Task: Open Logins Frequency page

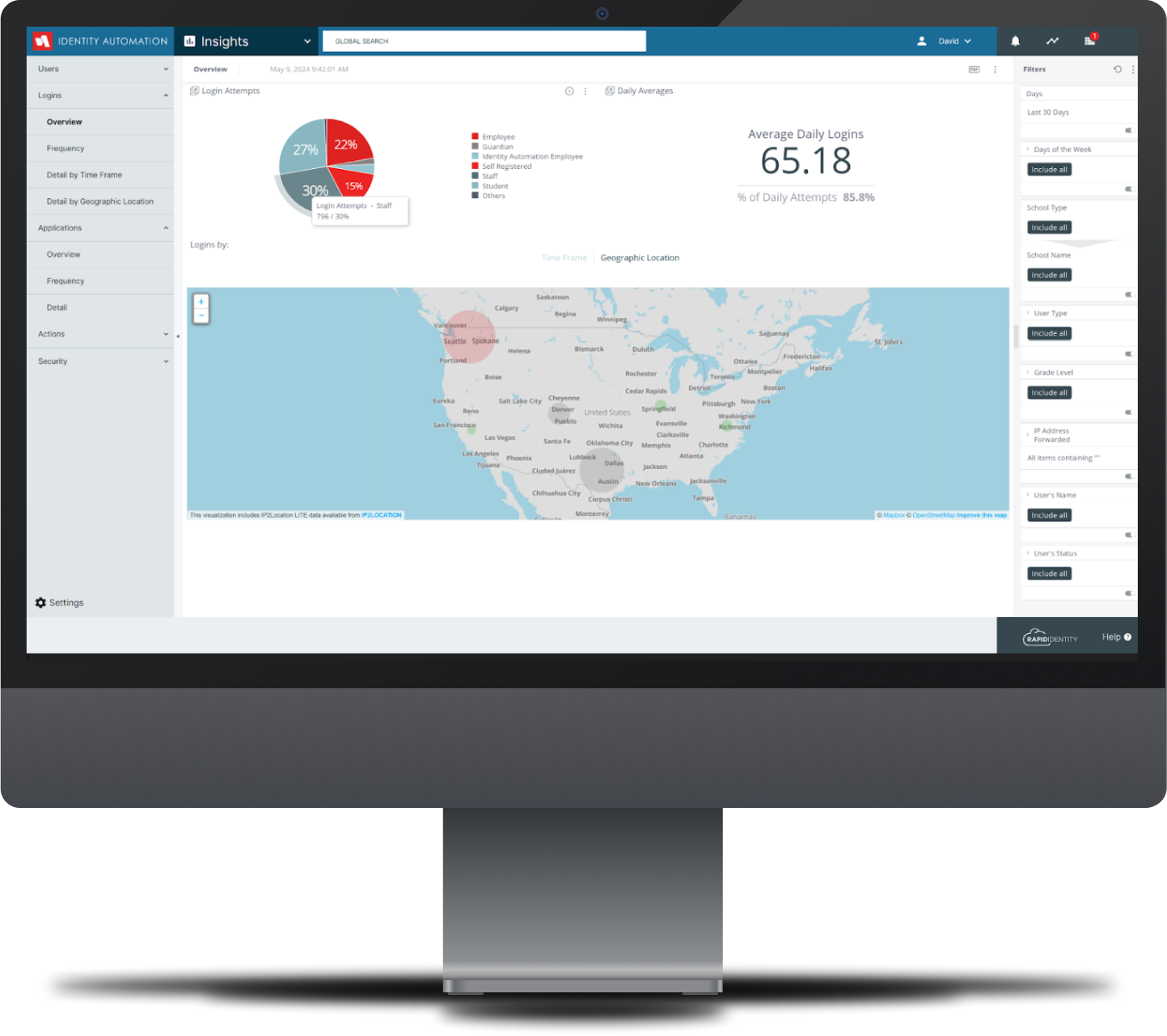Action: [66, 149]
